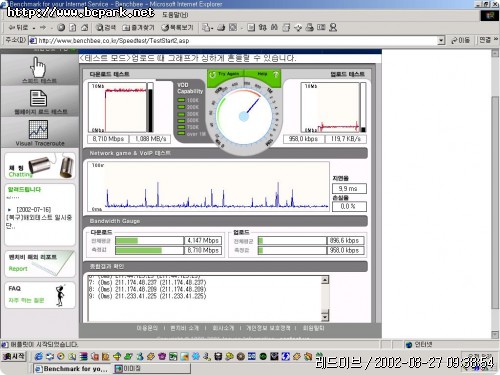Image resolution: width=500 pixels, height=375 pixels.
Task: Click the upload 958,0 kbps value under graph
Action: [303, 139]
